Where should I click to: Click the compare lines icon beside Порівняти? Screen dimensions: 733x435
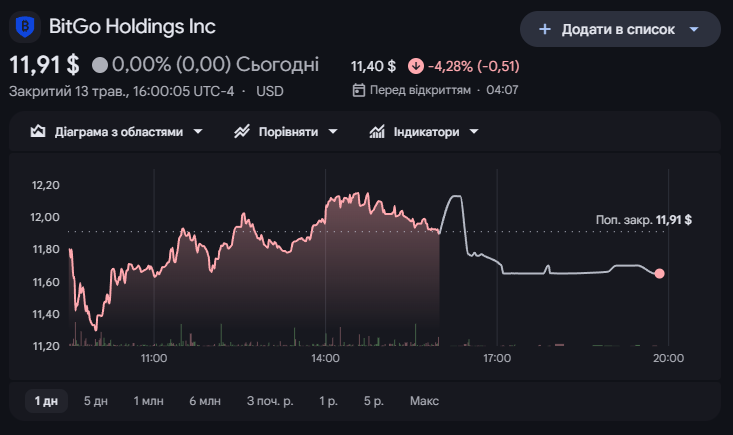pos(242,132)
